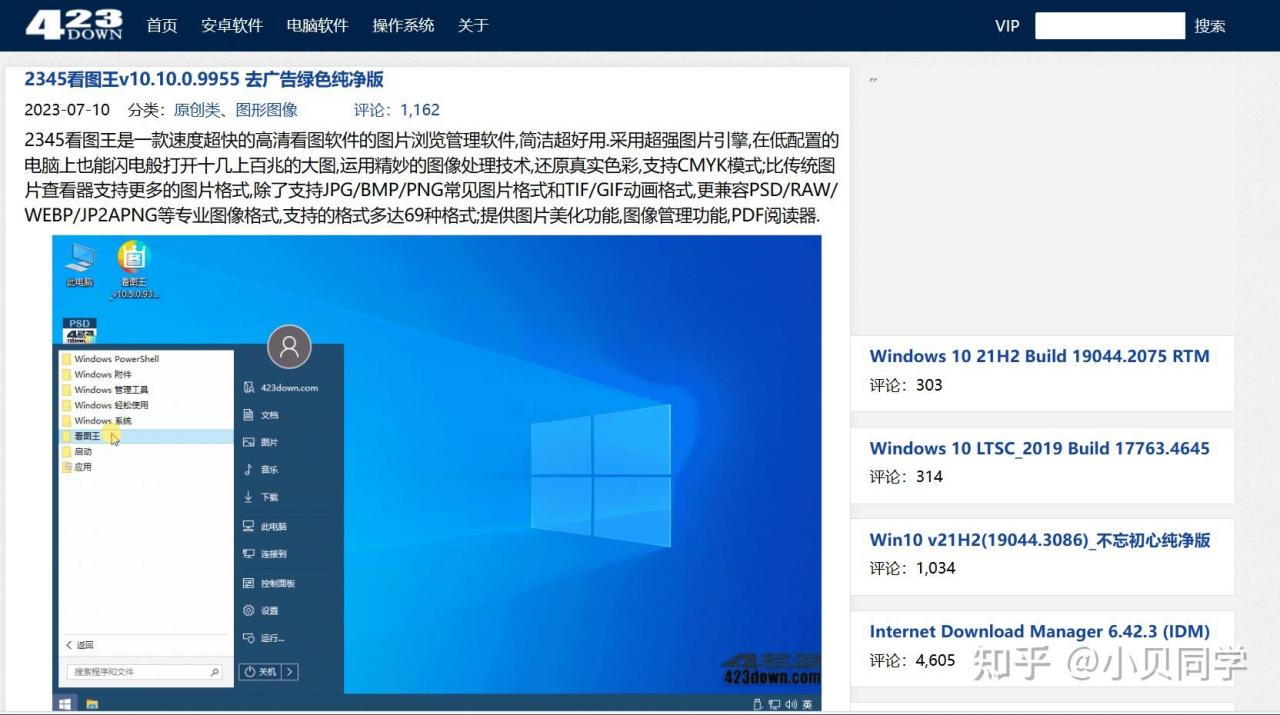Click the article date 2023-07-10
Image resolution: width=1280 pixels, height=715 pixels.
(67, 110)
